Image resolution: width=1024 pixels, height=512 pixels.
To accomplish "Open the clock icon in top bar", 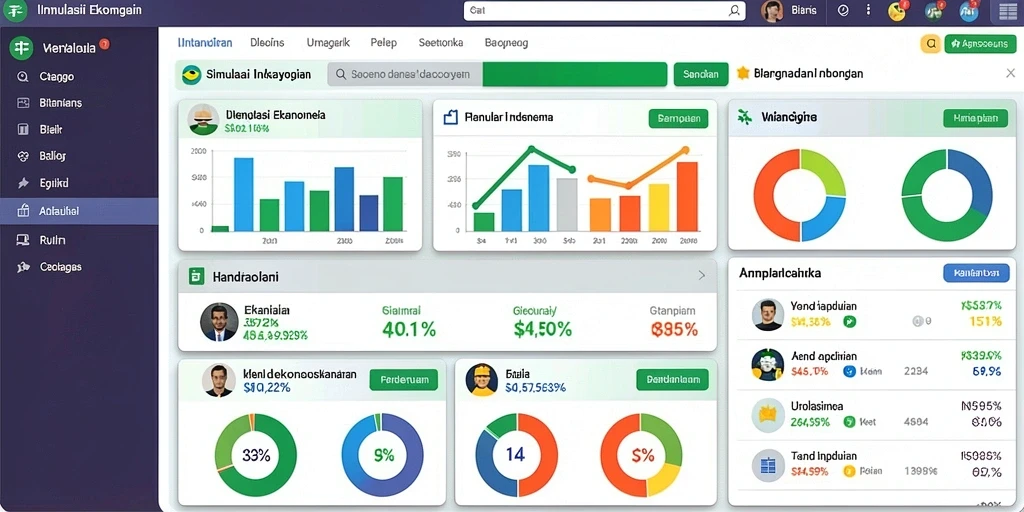I will 843,10.
